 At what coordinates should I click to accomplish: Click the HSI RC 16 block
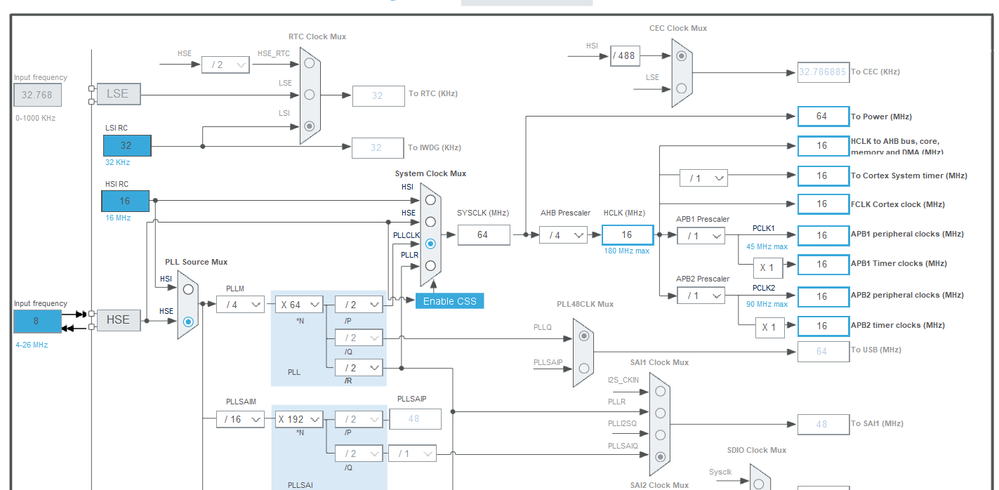[126, 201]
